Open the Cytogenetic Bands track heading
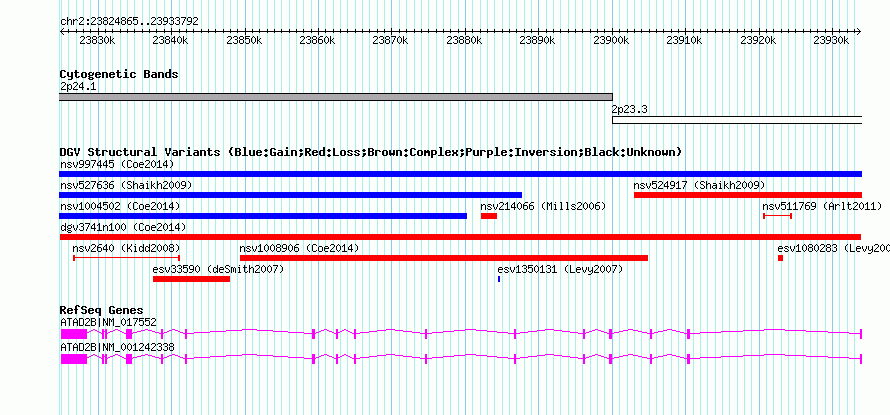890x415 pixels. [x=119, y=74]
